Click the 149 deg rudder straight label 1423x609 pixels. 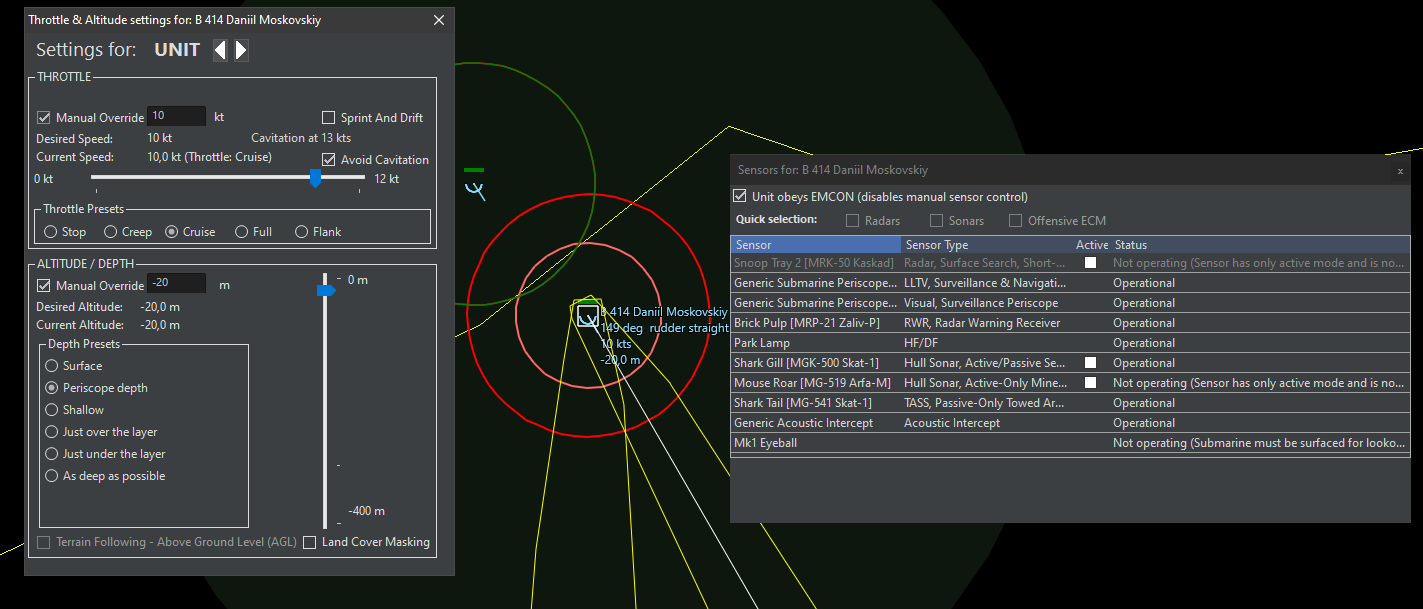tap(665, 328)
